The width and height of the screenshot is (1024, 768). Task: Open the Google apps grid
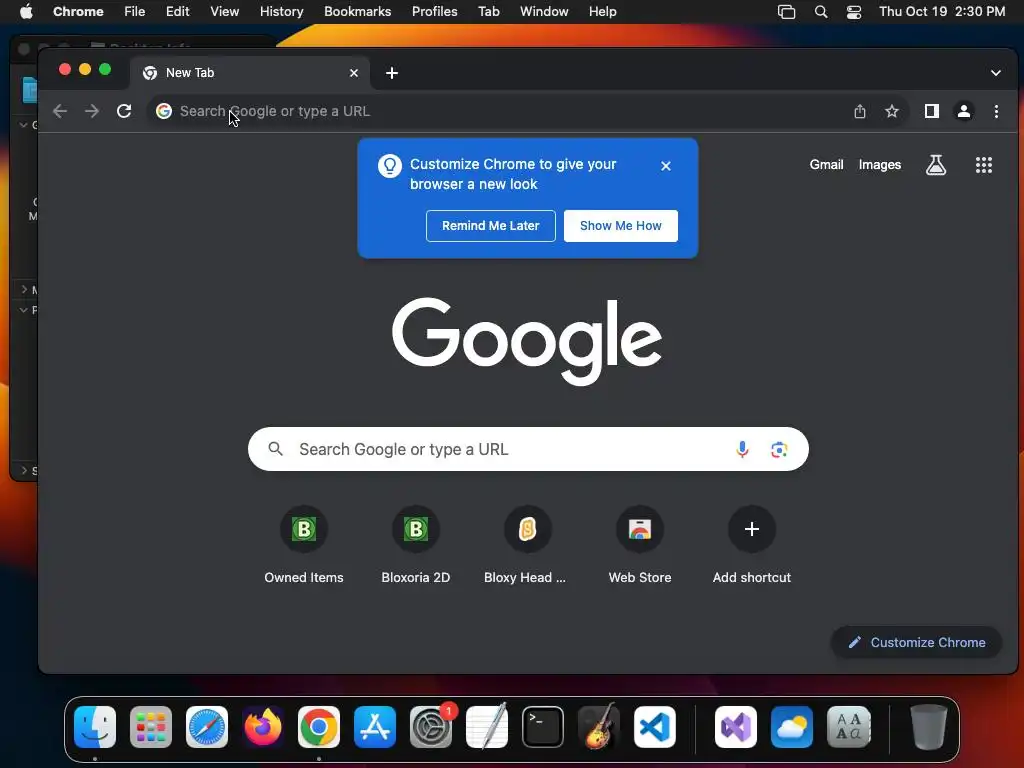(x=984, y=165)
